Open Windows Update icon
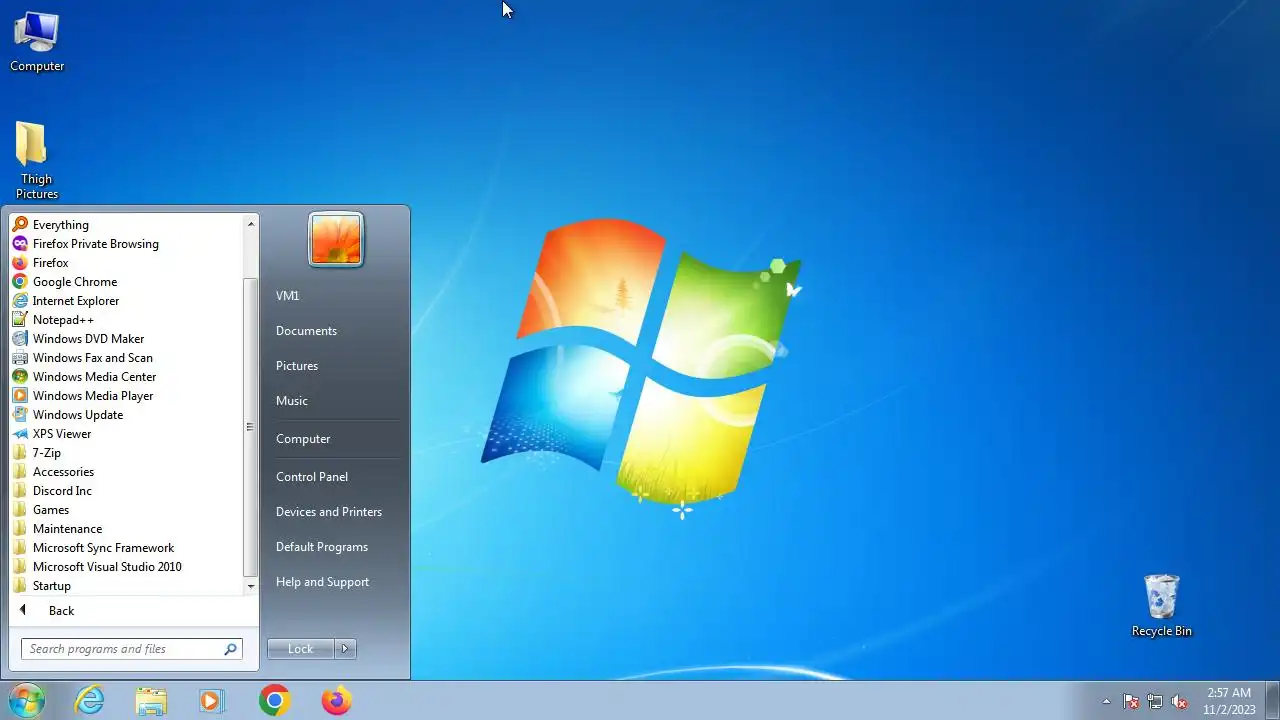 click(20, 415)
